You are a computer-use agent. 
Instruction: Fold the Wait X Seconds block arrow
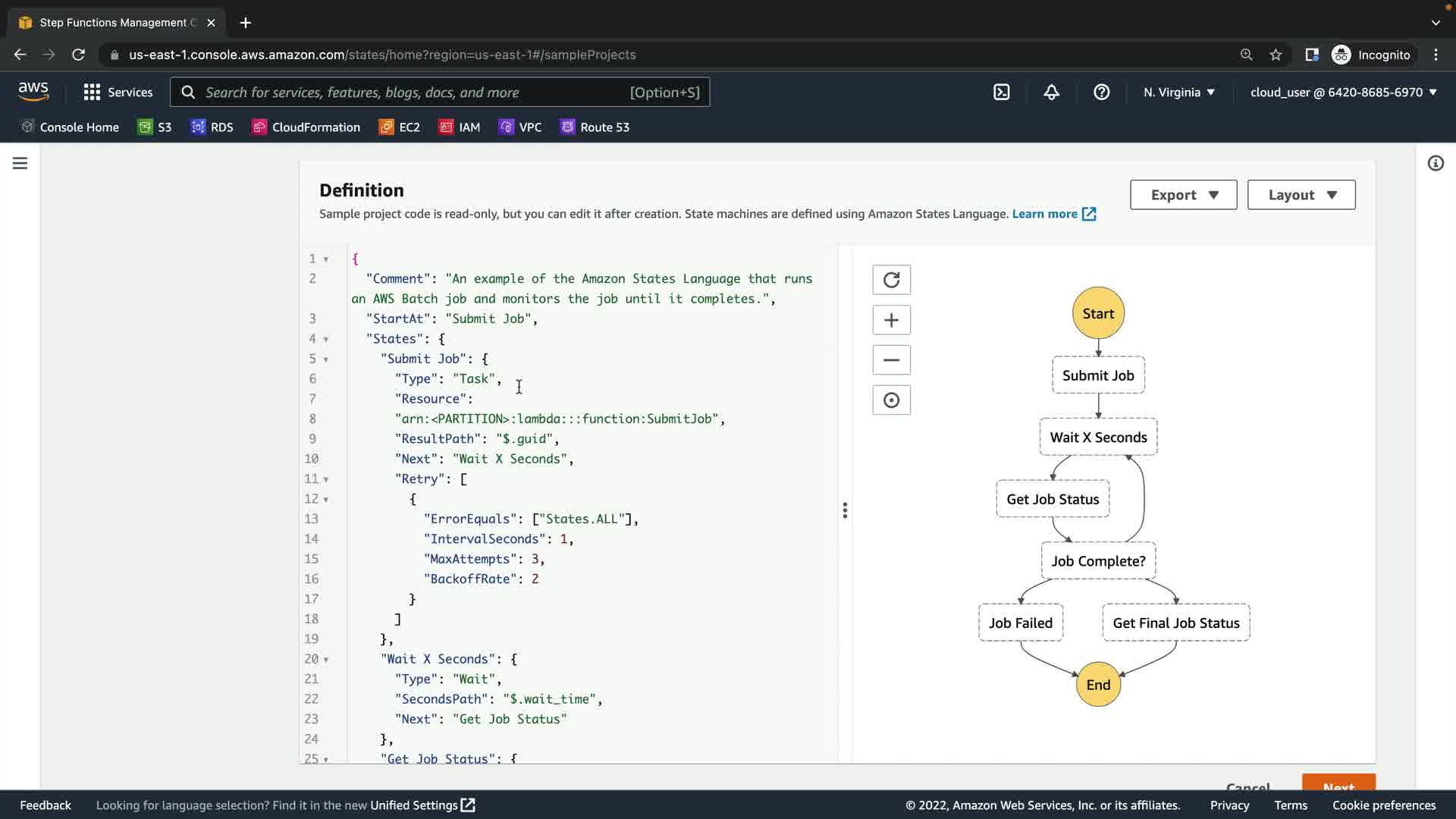[326, 660]
